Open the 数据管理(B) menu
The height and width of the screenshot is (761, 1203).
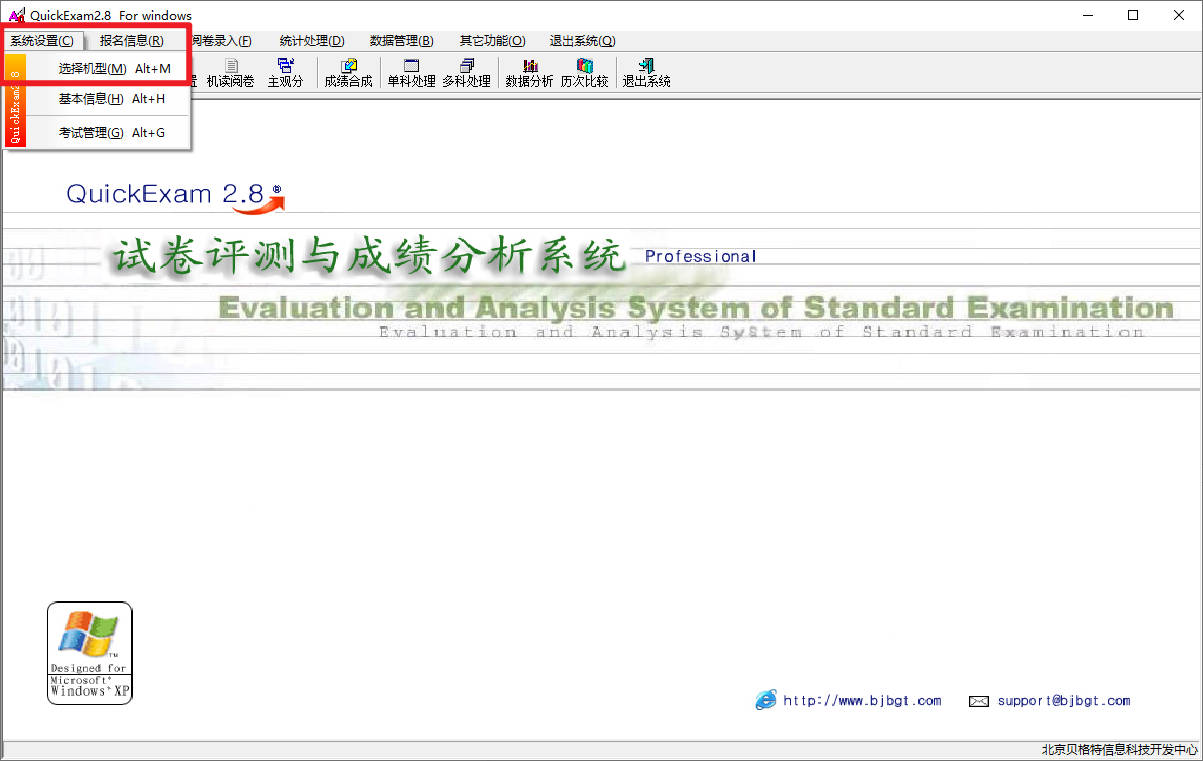pos(402,41)
